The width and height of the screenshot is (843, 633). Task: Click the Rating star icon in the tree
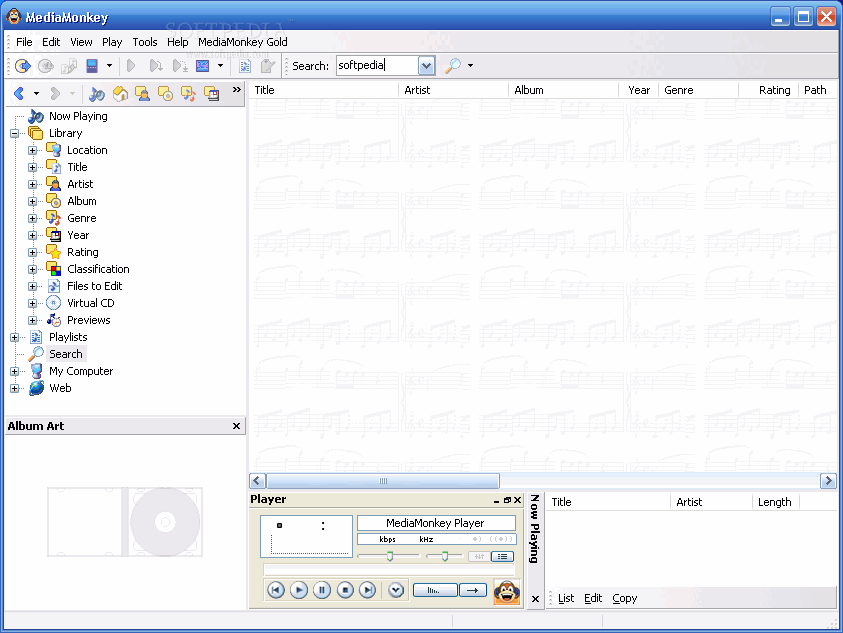53,251
